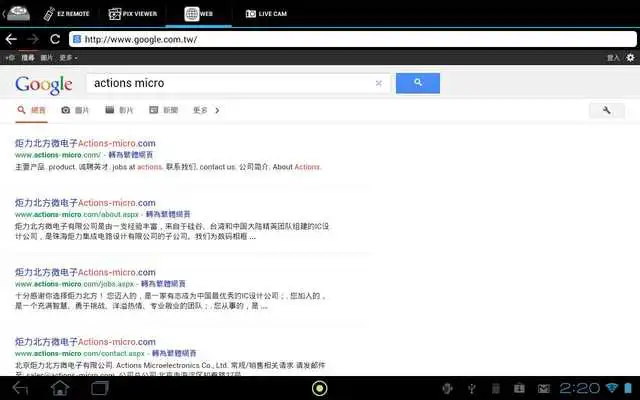Click www.actions-micro.com/jobs.aspx URL text
The height and width of the screenshot is (400, 640).
tap(74, 284)
